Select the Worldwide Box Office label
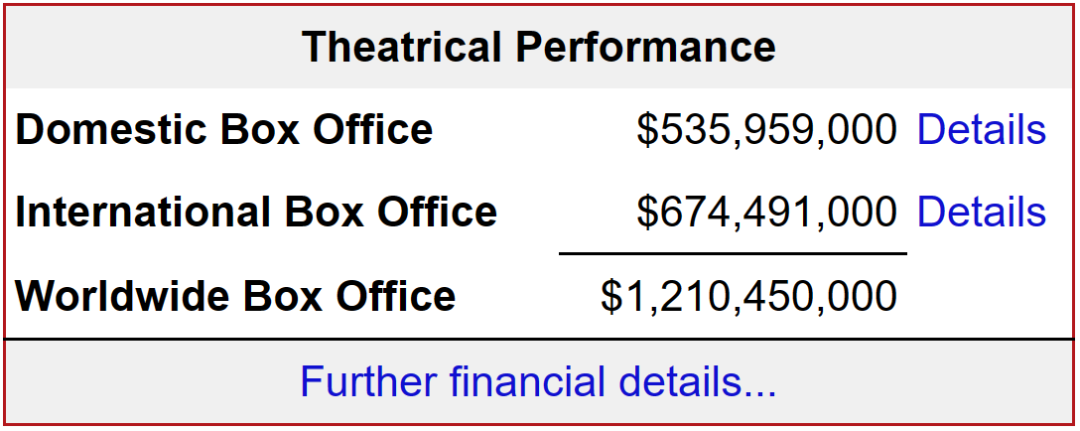Viewport: 1080px width, 431px height. 236,296
